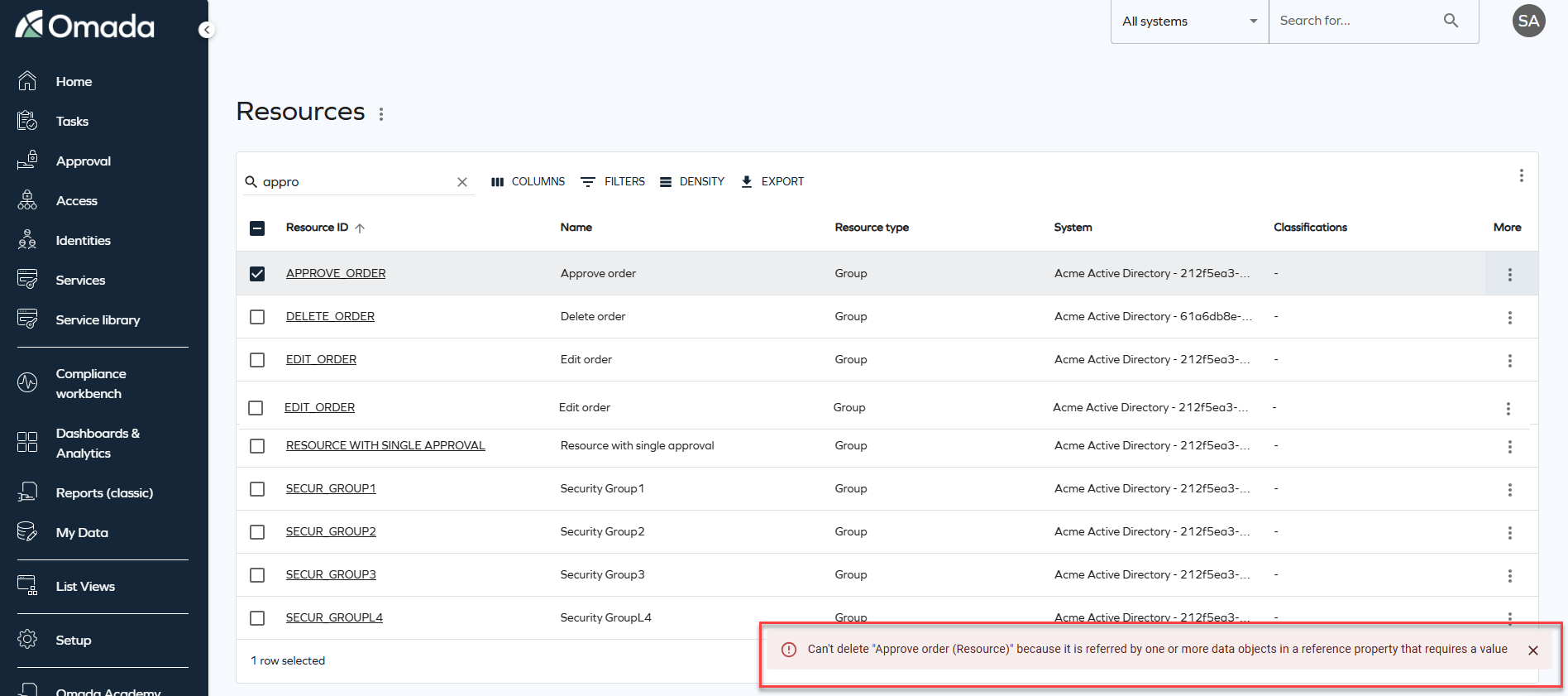1568x696 pixels.
Task: Expand the All systems dropdown
Action: (x=1188, y=22)
